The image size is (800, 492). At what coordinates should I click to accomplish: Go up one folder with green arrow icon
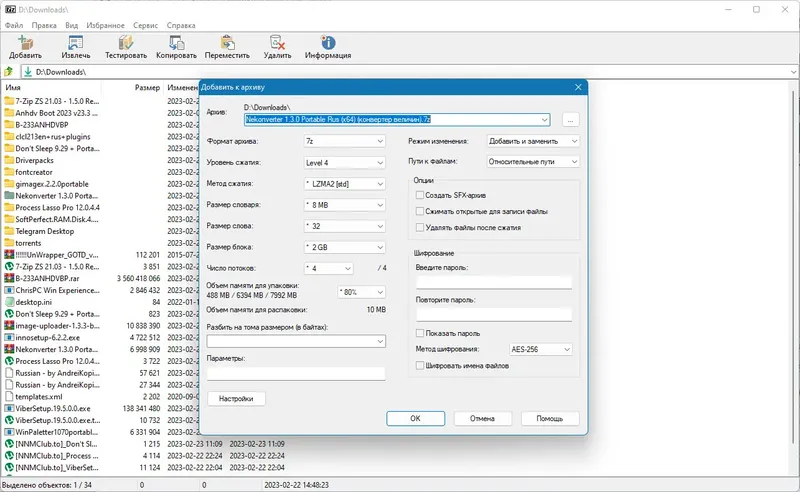(9, 72)
